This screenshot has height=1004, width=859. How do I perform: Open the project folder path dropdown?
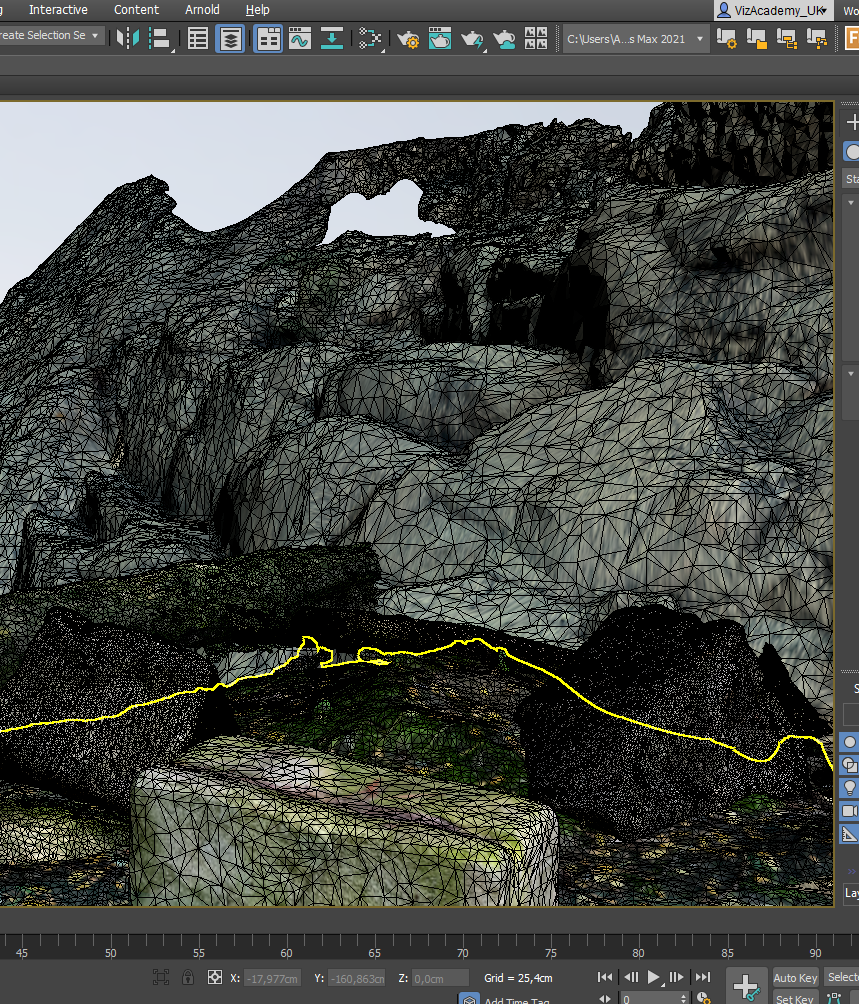pos(697,38)
